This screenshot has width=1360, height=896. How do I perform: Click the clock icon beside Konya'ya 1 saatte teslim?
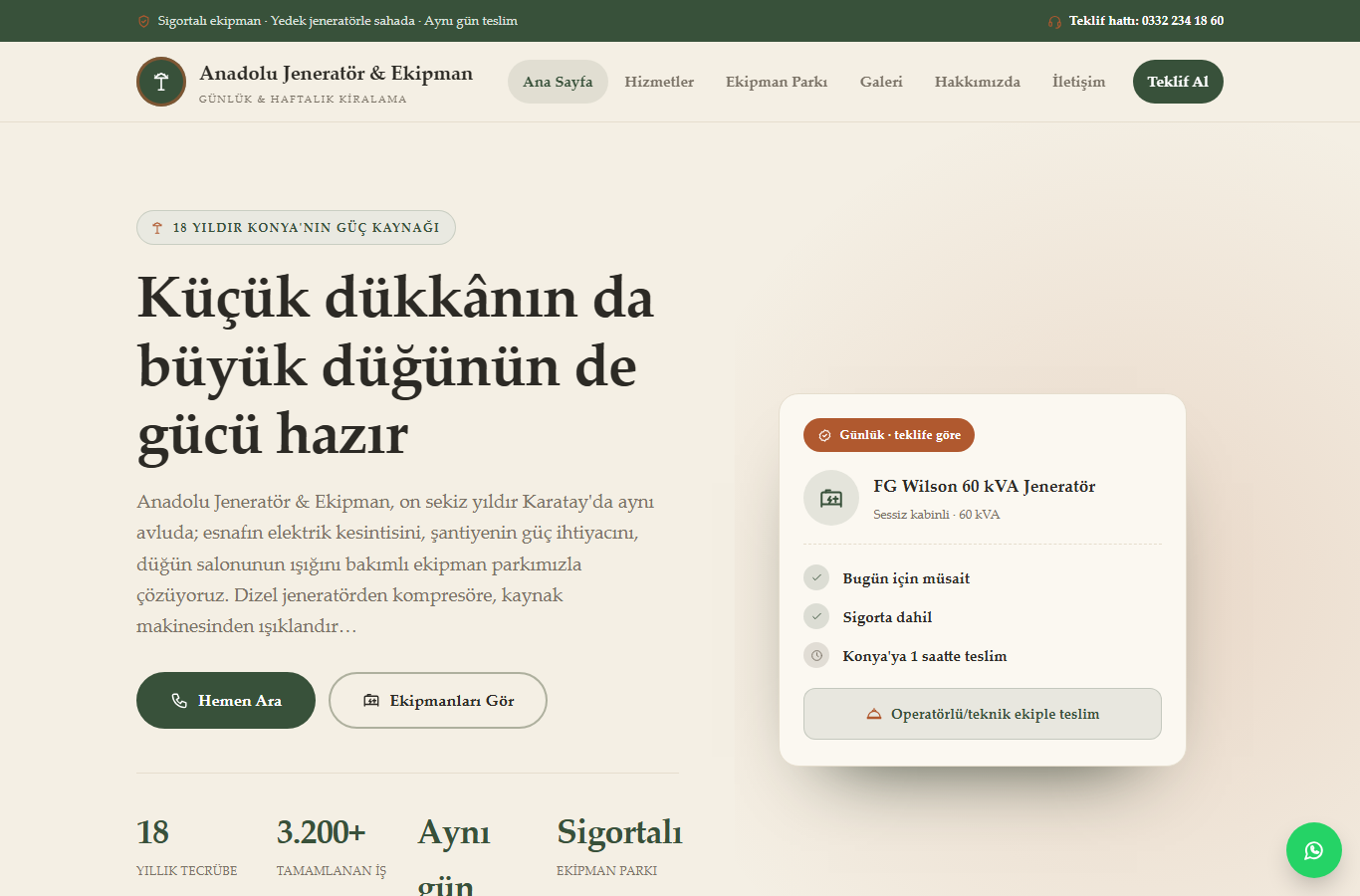[816, 655]
